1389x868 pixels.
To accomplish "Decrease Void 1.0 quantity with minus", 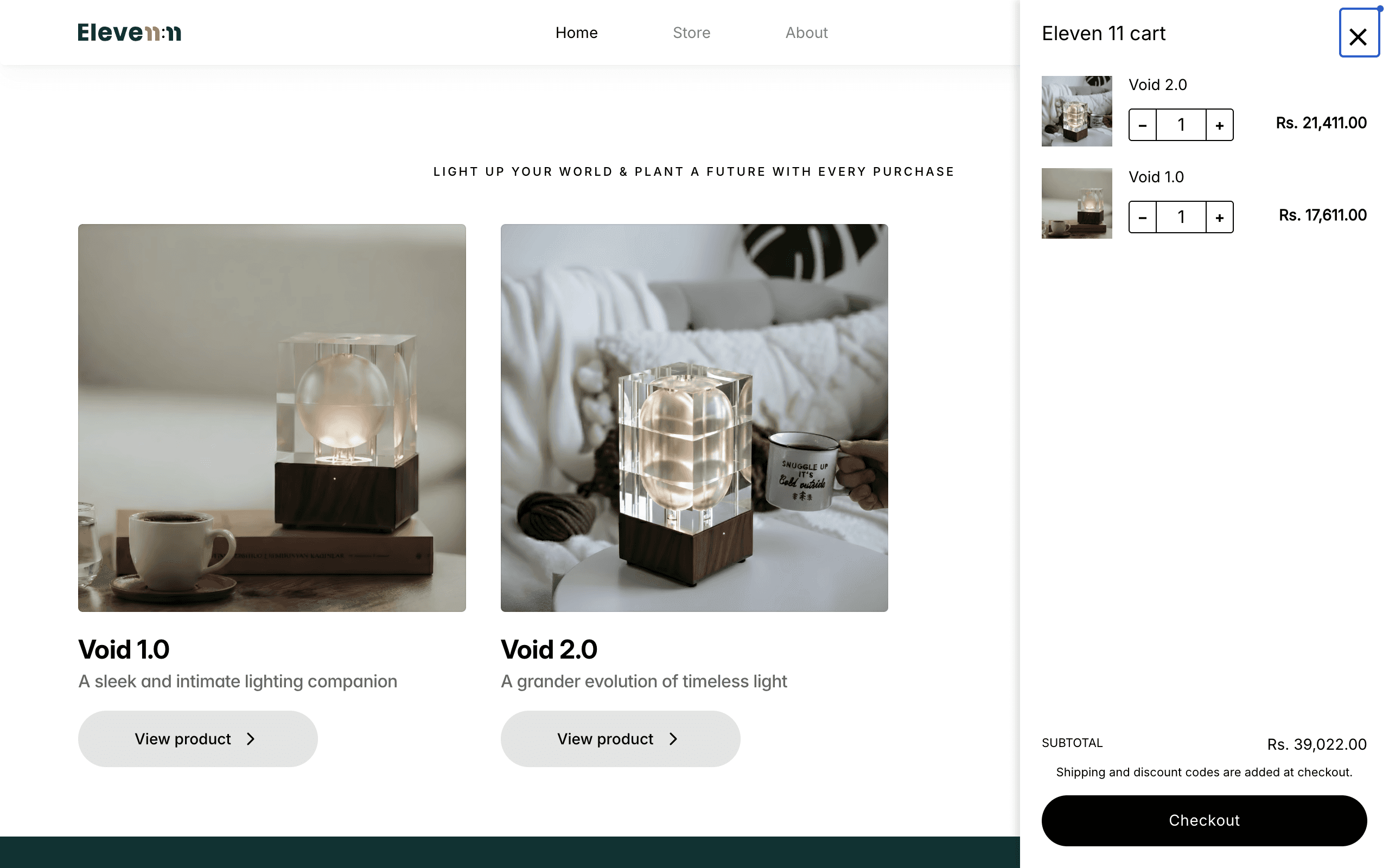I will coord(1143,217).
